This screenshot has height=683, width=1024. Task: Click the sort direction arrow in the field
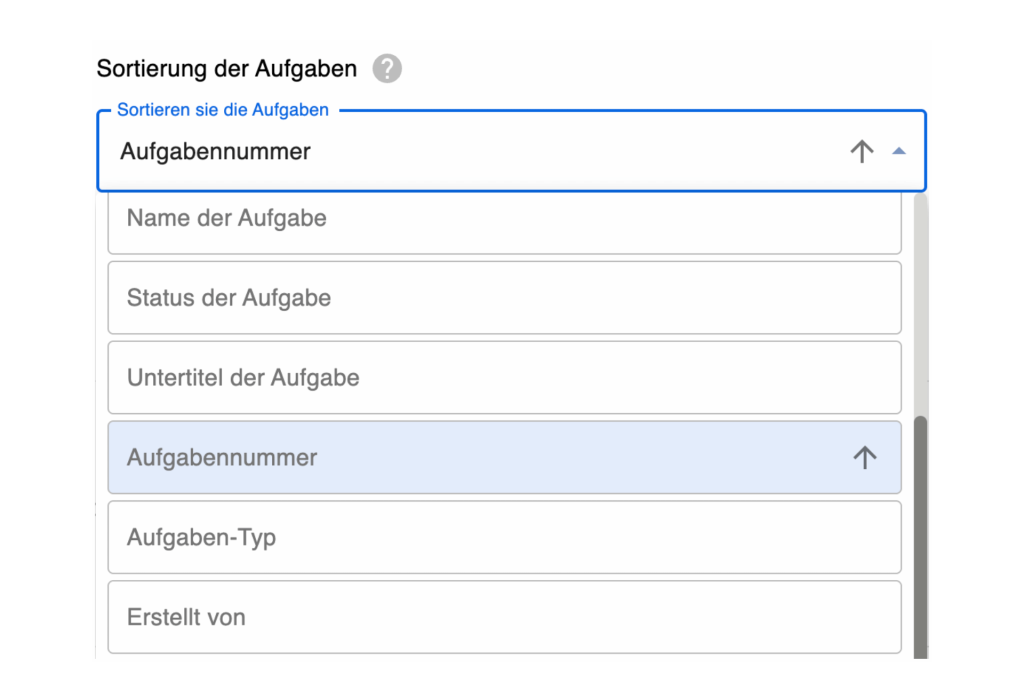tap(861, 151)
